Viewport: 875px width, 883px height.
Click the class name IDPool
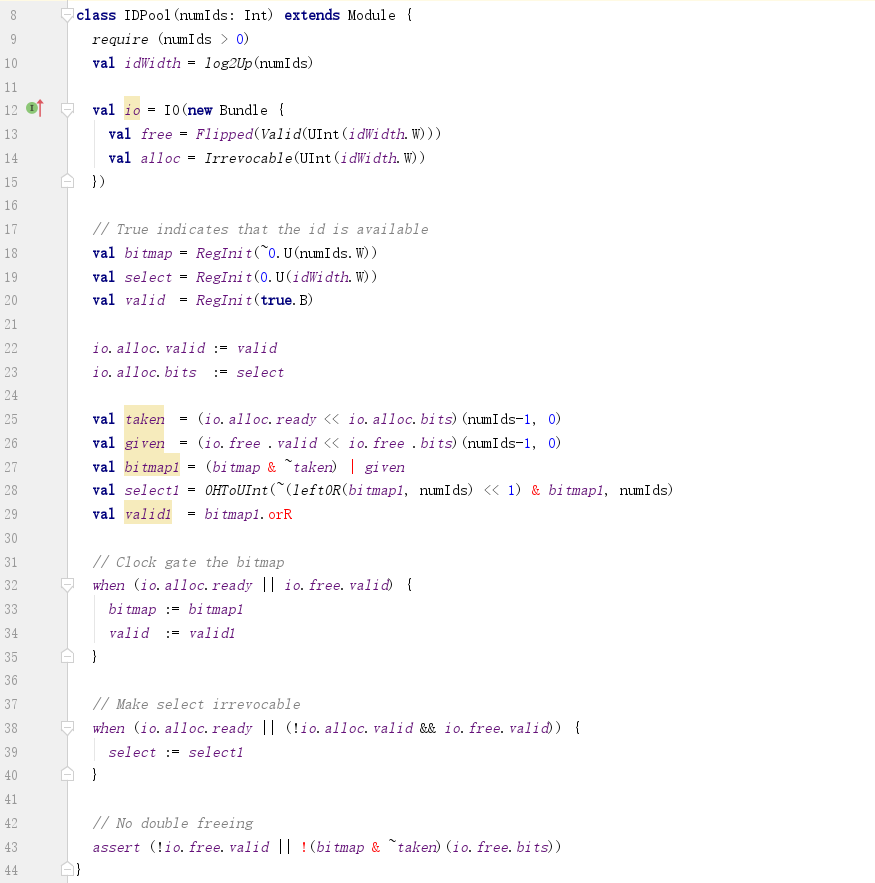(147, 15)
